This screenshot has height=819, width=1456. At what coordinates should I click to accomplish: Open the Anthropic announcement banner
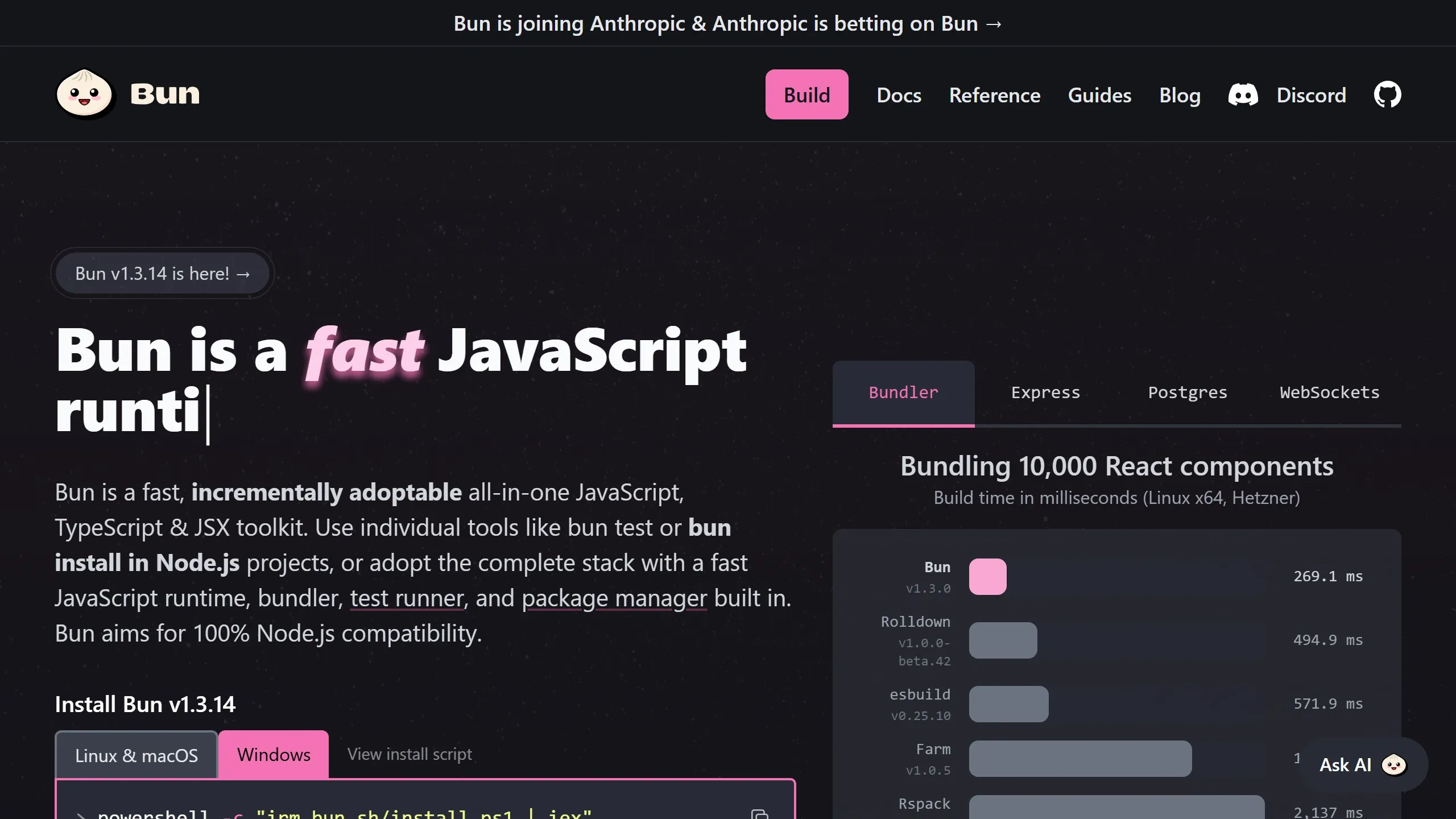pos(728,23)
